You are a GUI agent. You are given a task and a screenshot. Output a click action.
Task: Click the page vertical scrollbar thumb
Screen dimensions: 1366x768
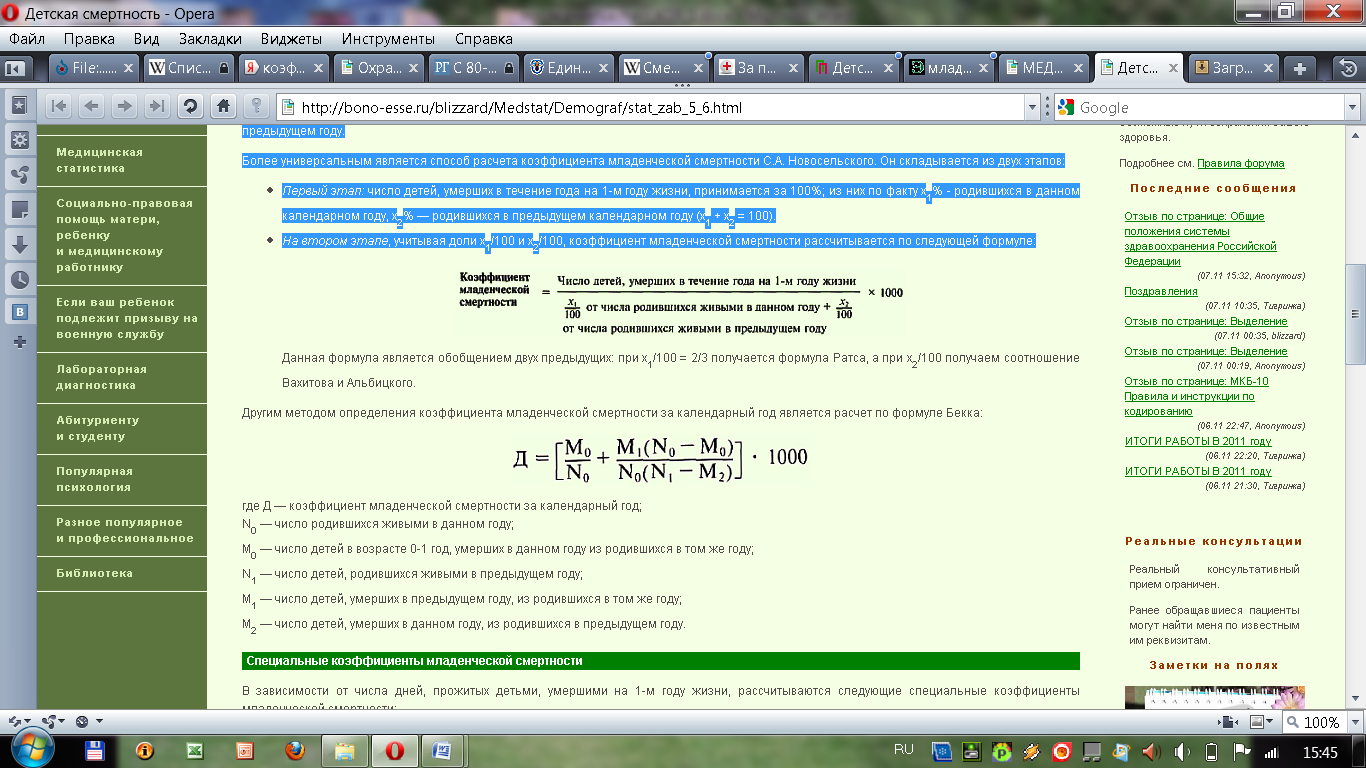coord(1354,315)
